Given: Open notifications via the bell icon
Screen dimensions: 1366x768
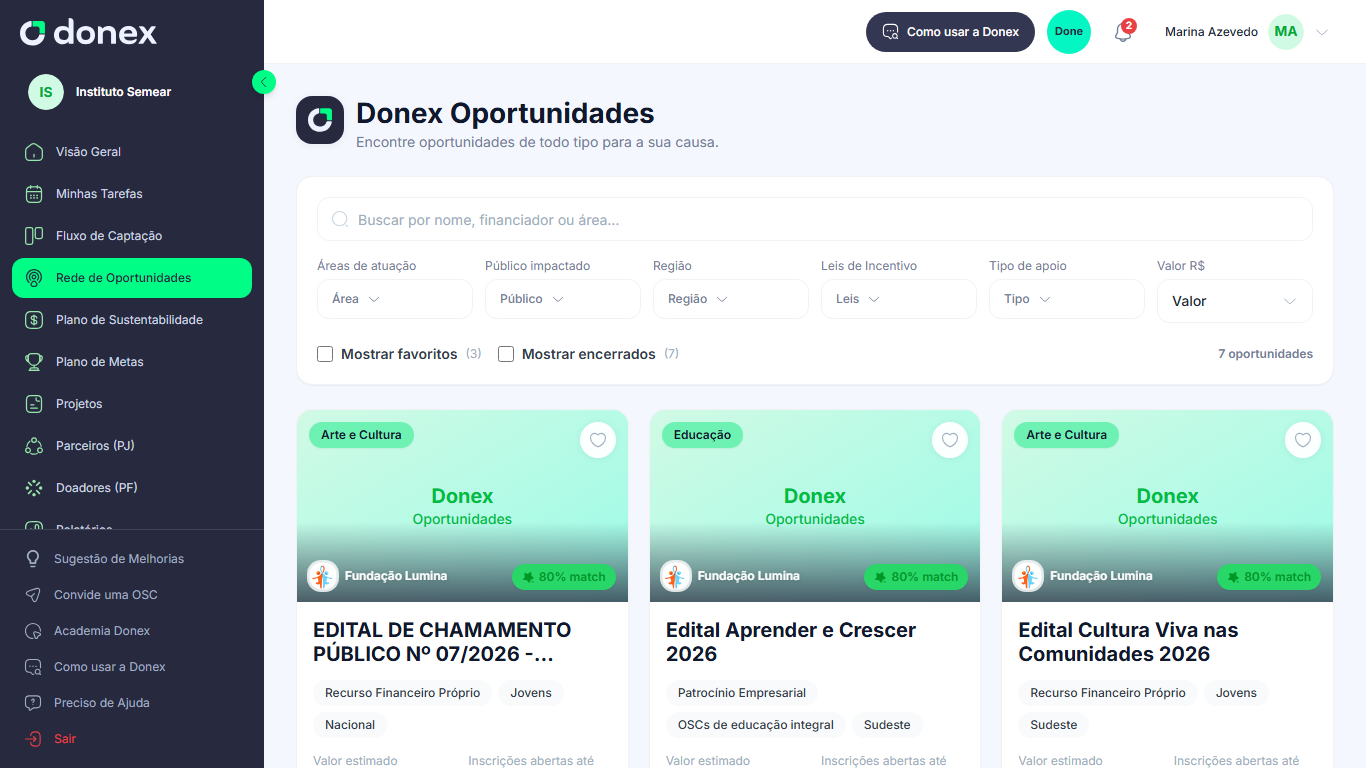Looking at the screenshot, I should tap(1123, 32).
